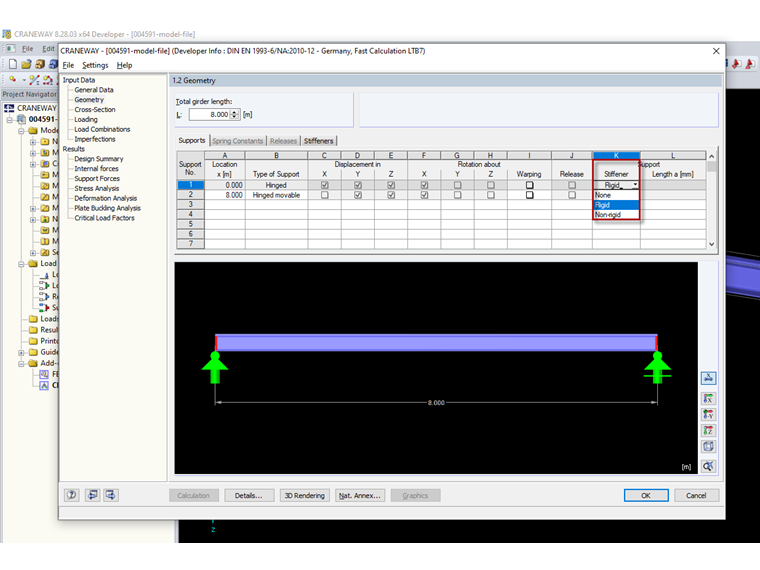Choose Rigid in stiffener dropdown list

(x=616, y=205)
